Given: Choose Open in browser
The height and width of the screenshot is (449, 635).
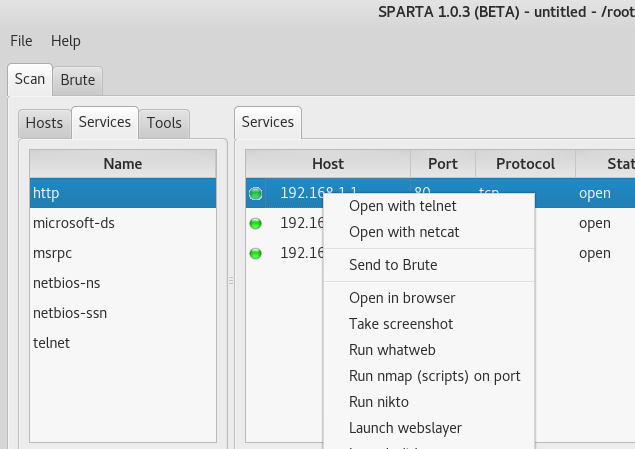Looking at the screenshot, I should tap(429, 298).
